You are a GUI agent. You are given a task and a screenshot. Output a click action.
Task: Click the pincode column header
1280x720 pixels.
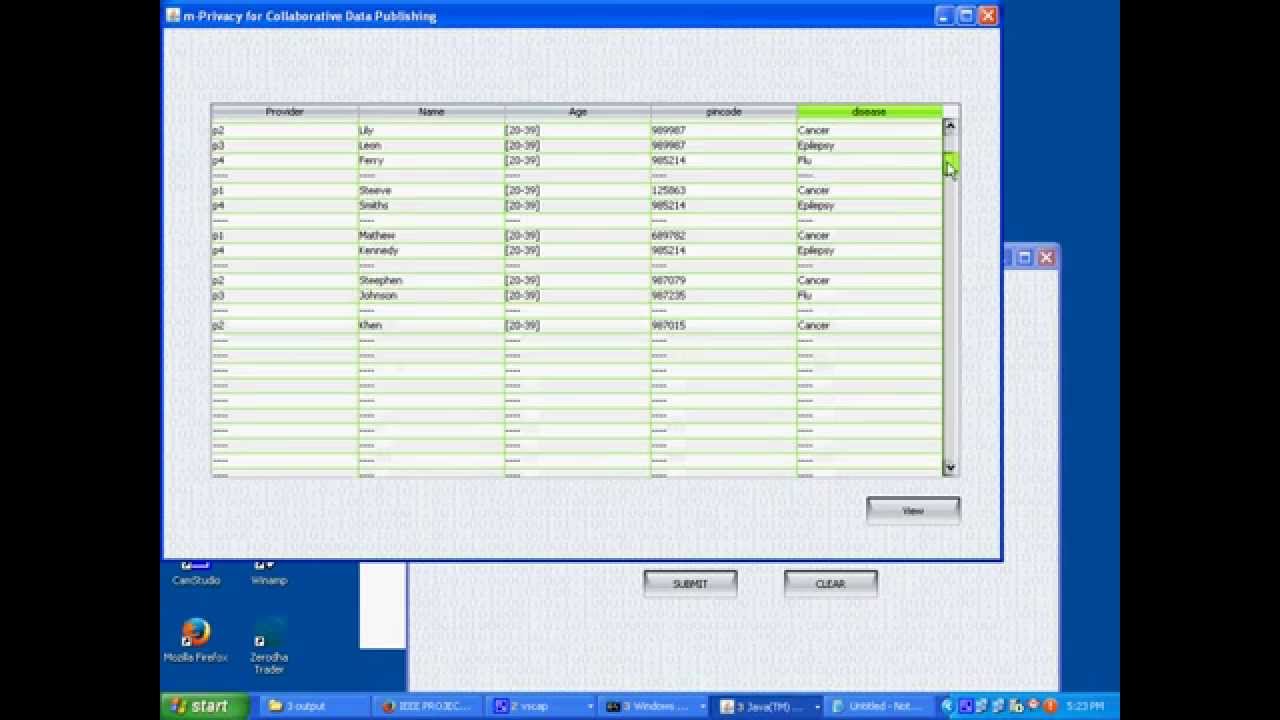(724, 112)
